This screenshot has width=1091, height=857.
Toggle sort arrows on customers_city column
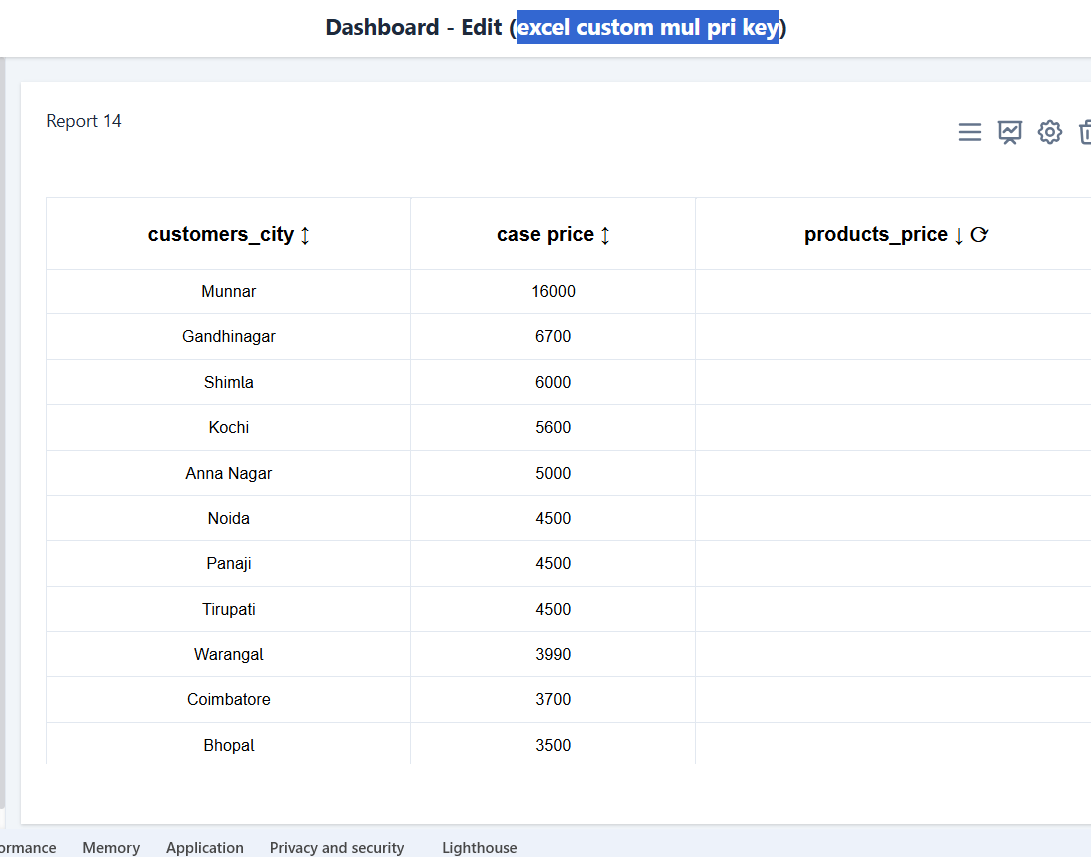coord(305,235)
